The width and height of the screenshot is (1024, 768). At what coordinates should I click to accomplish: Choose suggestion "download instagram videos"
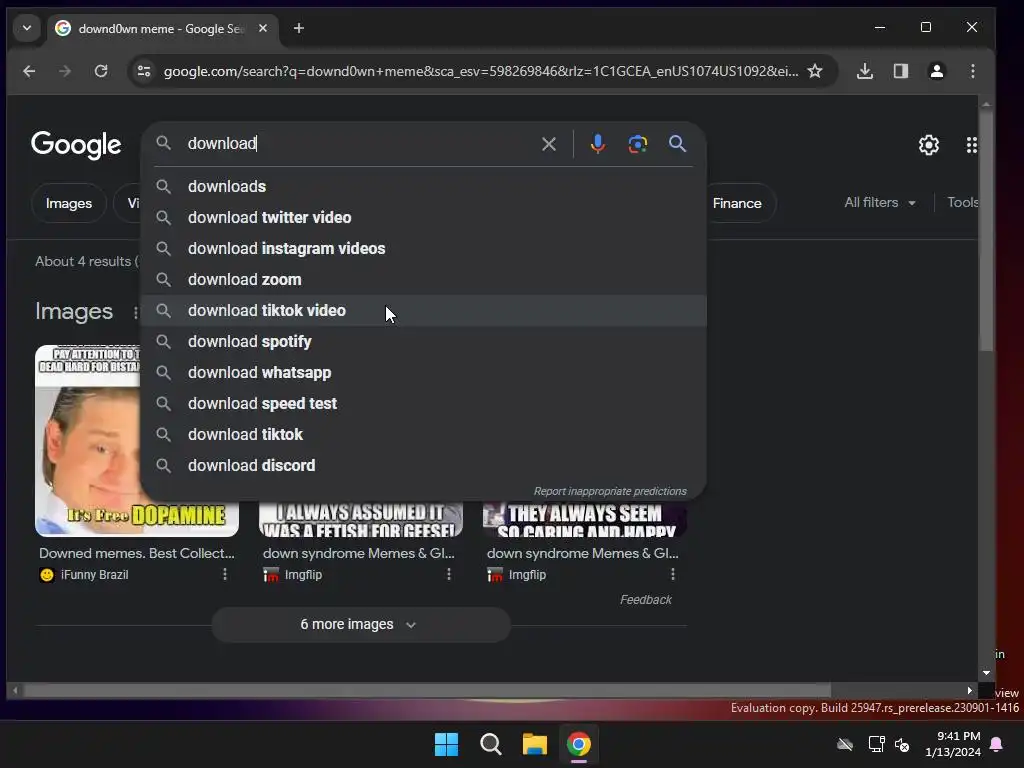pos(423,248)
